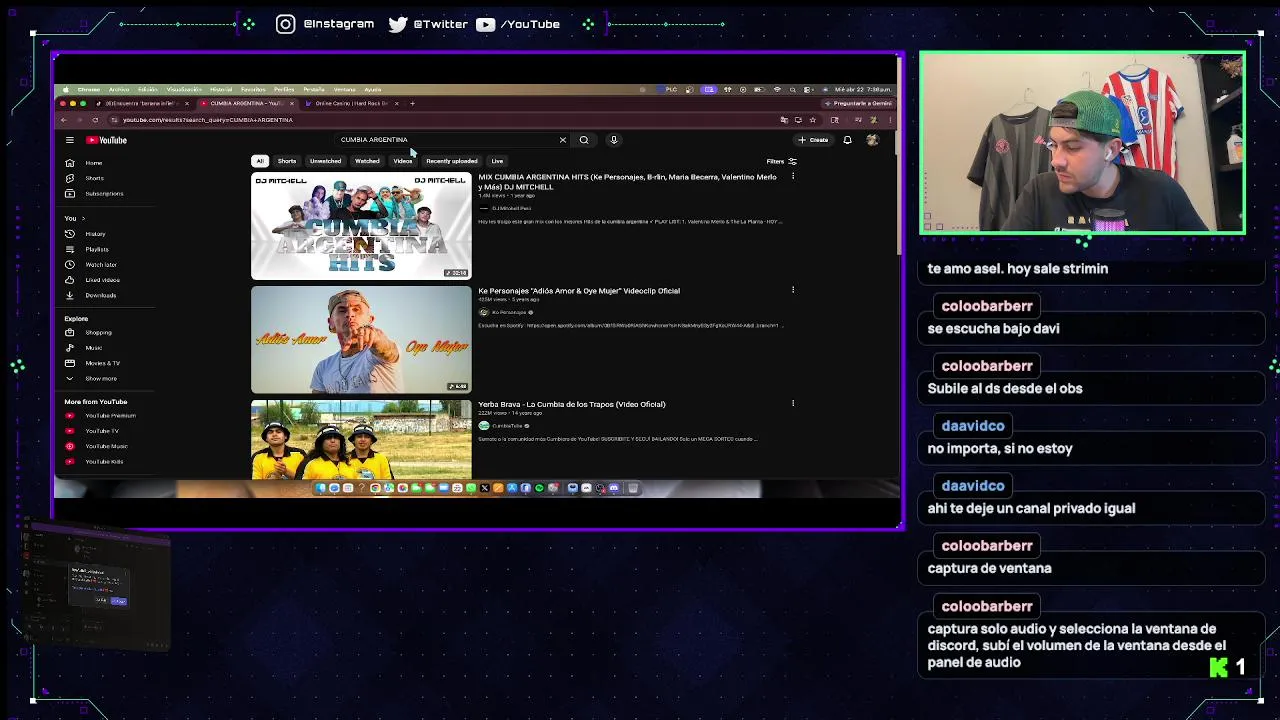The width and height of the screenshot is (1280, 720).
Task: Click the Home icon in sidebar
Action: click(69, 163)
